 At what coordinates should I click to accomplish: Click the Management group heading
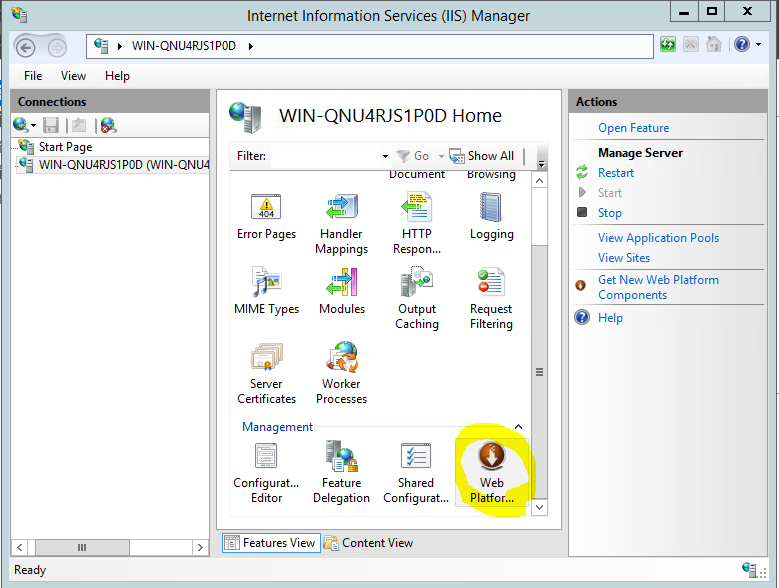[277, 427]
